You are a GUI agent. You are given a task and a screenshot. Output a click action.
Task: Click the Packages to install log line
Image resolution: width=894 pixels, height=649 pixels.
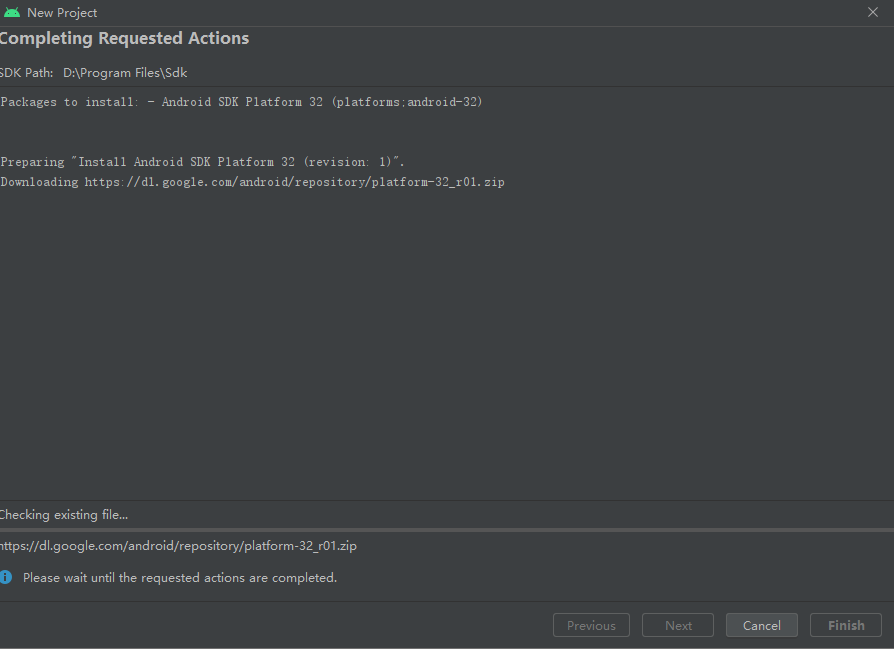tap(241, 102)
